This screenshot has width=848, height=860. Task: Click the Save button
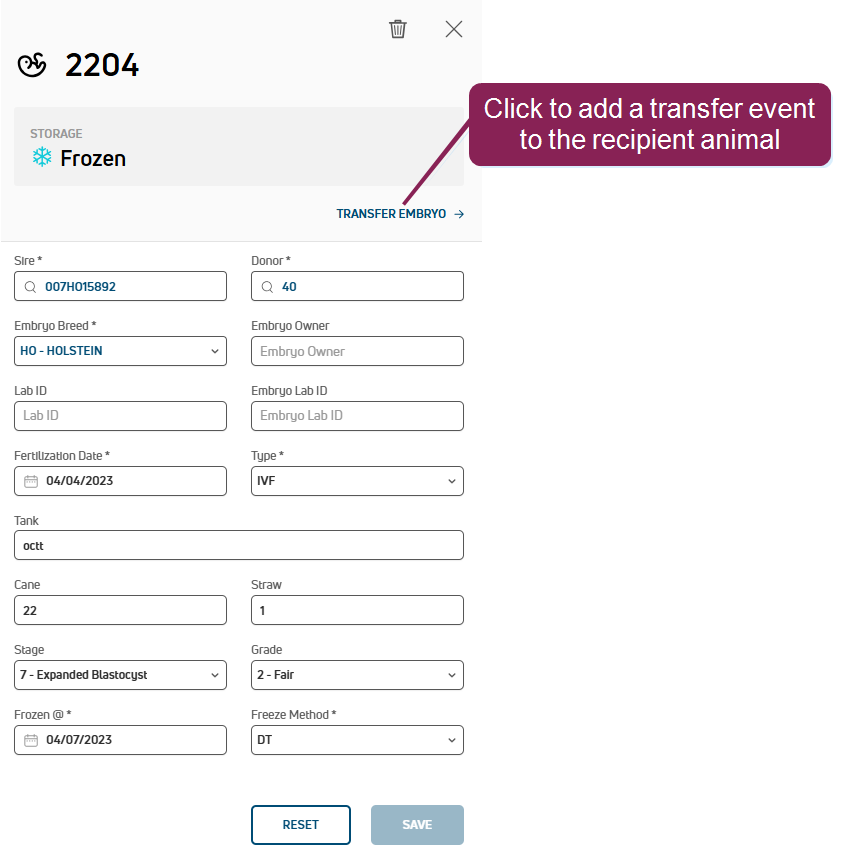pos(417,825)
